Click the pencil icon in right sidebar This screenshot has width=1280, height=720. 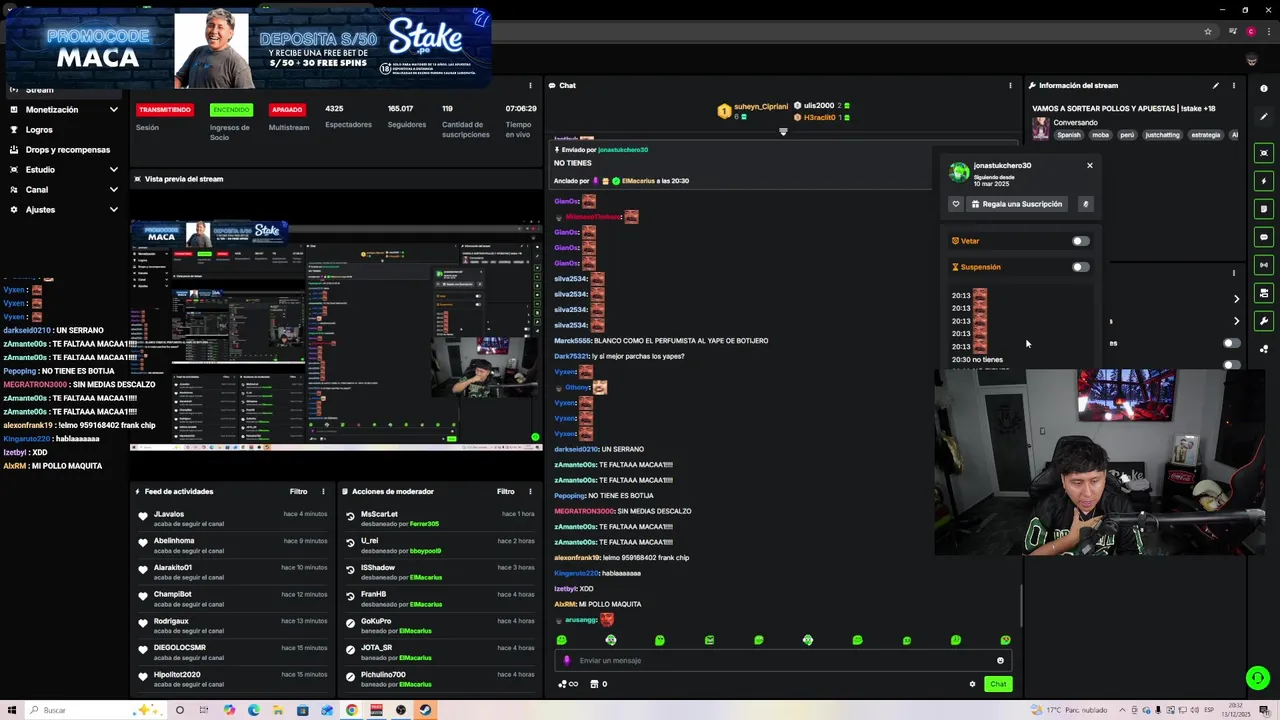[1264, 116]
